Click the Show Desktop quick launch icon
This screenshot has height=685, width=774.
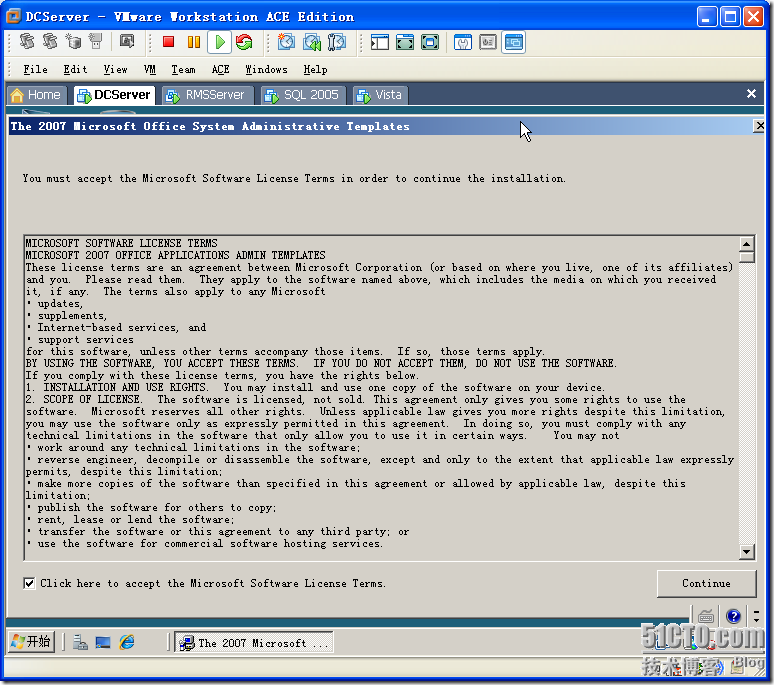click(x=103, y=642)
